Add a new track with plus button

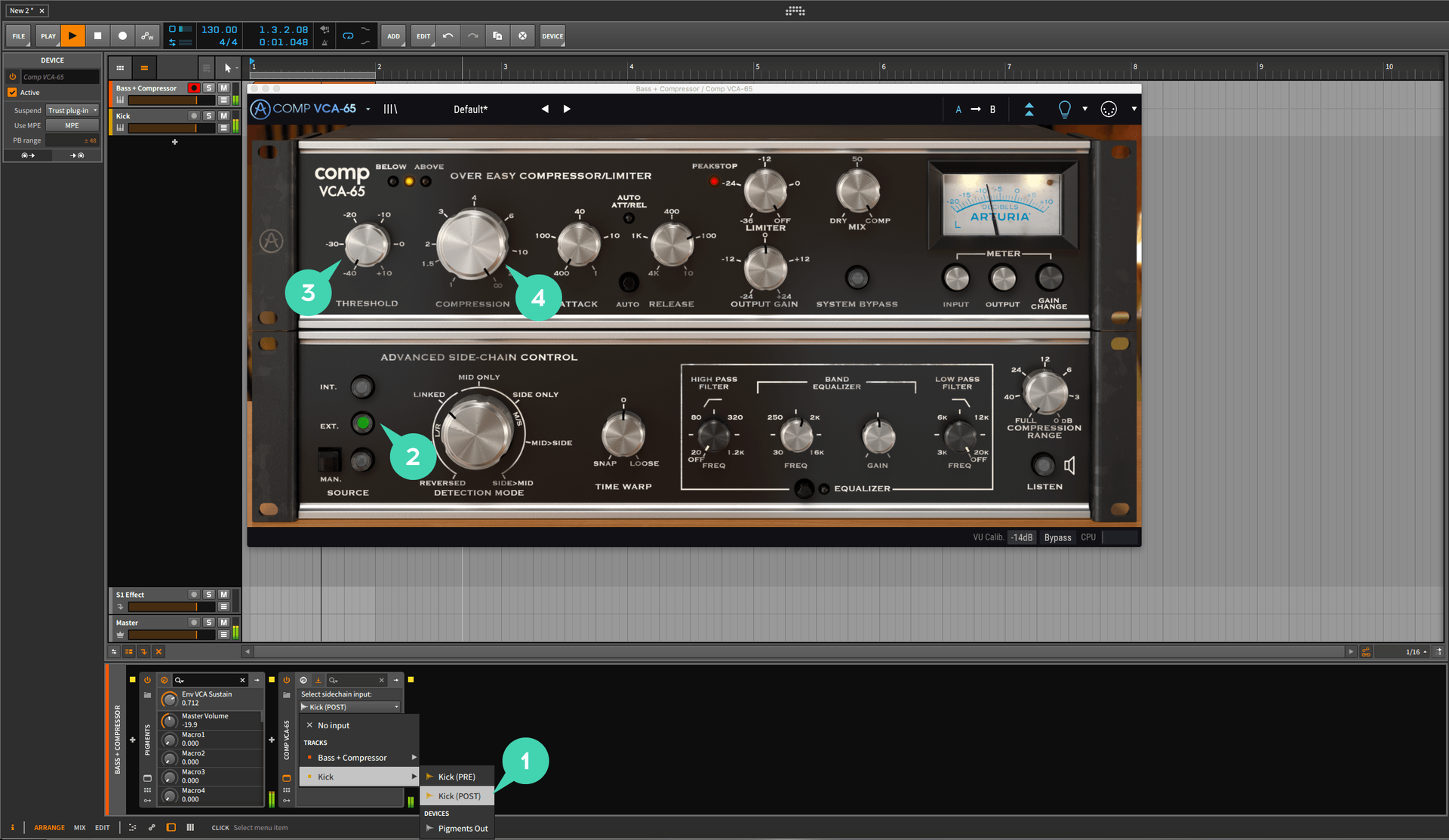pos(174,141)
